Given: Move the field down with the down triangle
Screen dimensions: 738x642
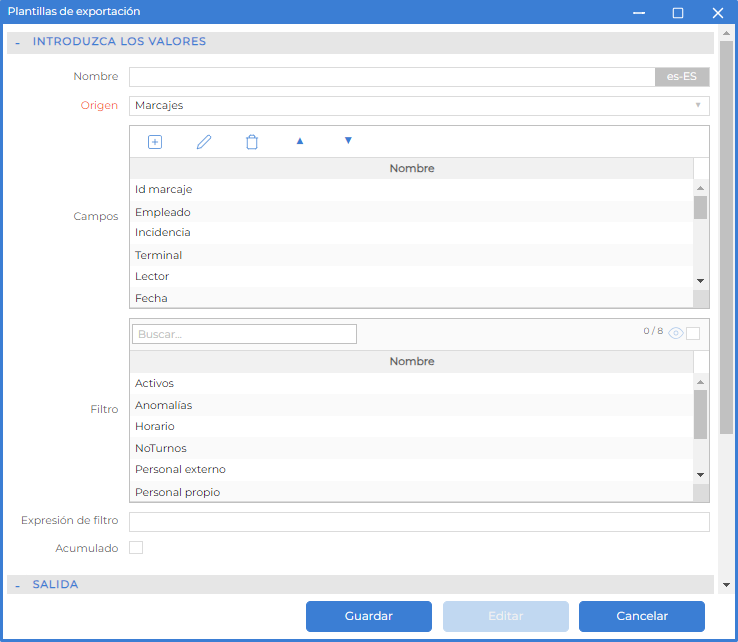Looking at the screenshot, I should [x=348, y=140].
